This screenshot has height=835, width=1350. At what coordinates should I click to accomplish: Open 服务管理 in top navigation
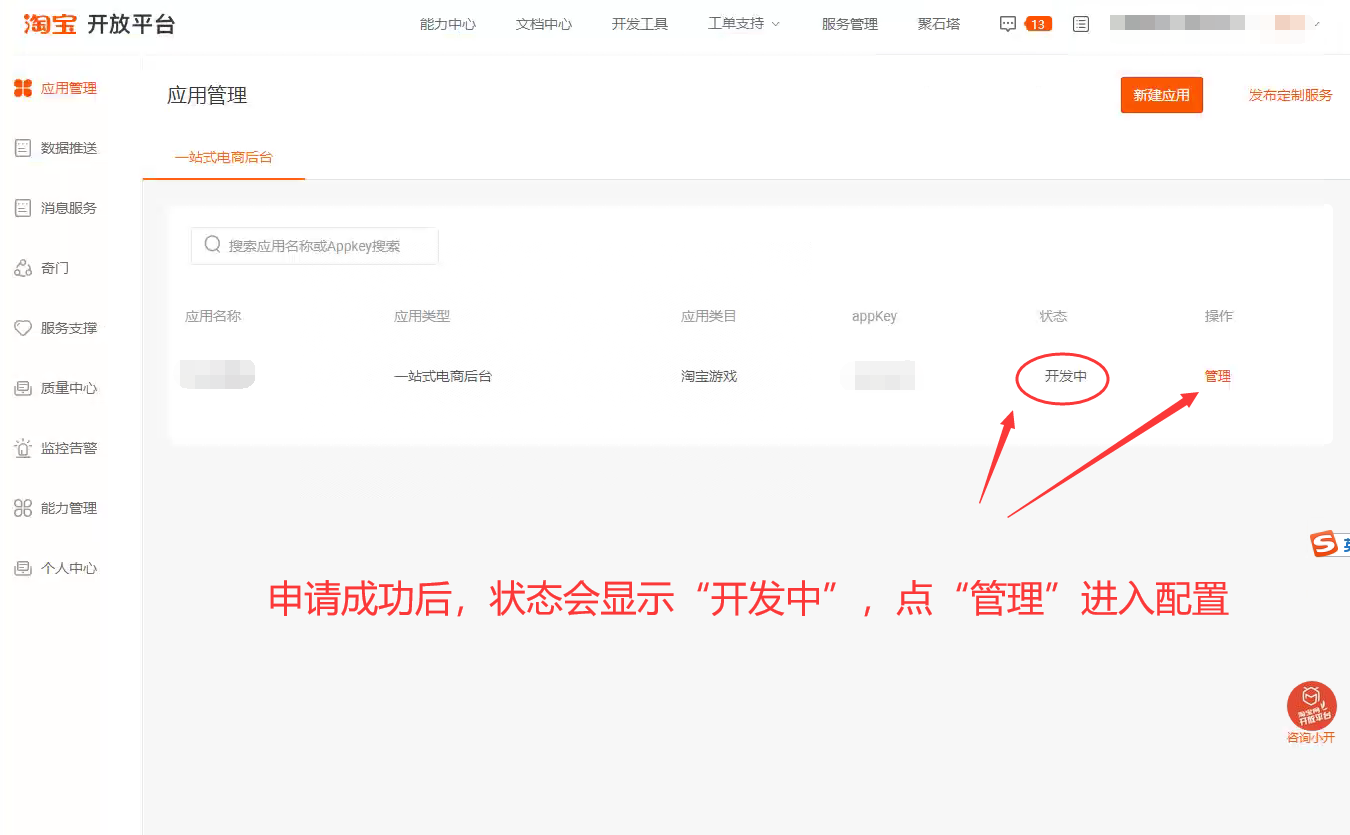[x=850, y=24]
